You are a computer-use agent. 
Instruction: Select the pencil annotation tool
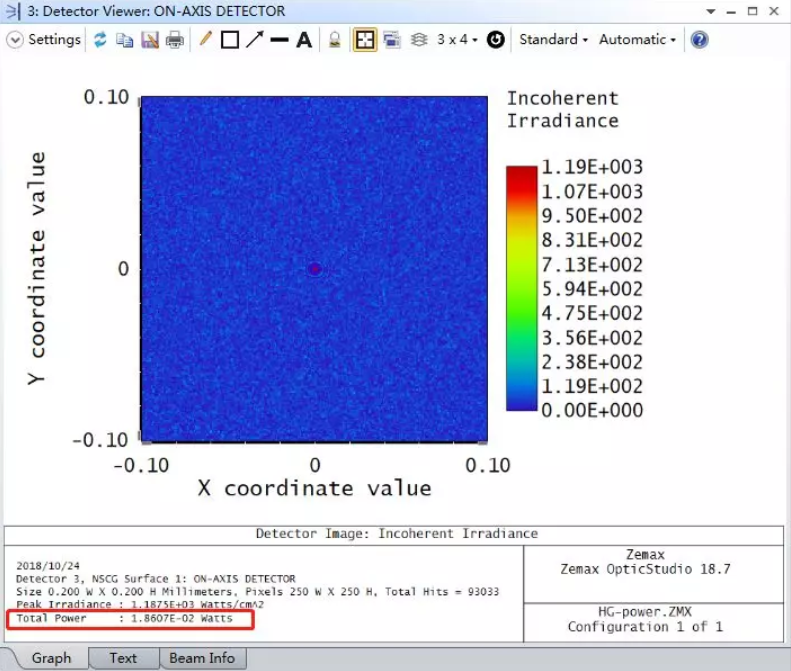coord(206,40)
